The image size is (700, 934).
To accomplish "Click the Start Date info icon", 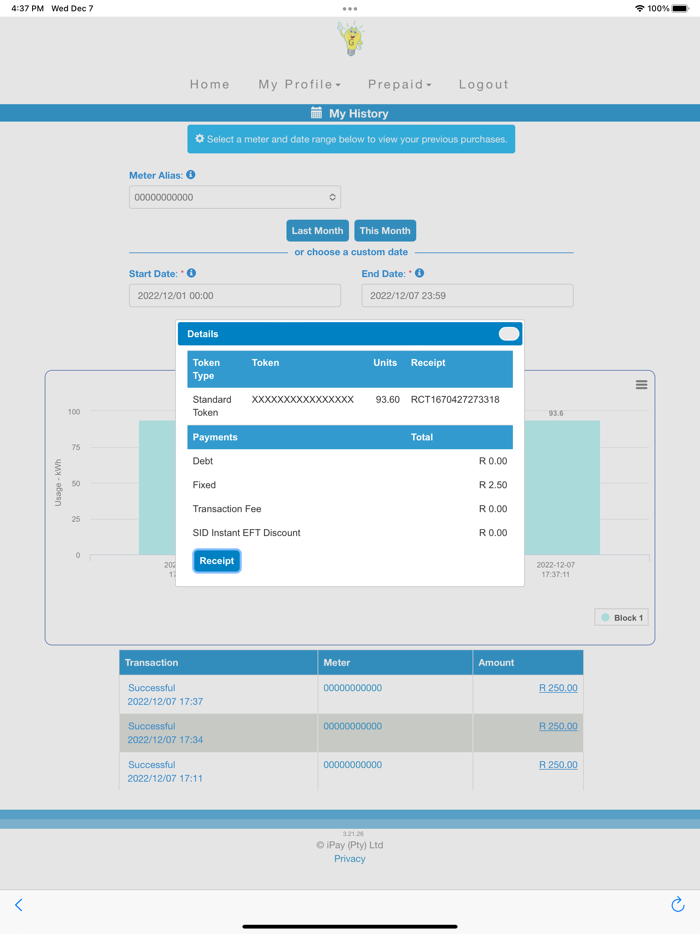I will [x=191, y=273].
